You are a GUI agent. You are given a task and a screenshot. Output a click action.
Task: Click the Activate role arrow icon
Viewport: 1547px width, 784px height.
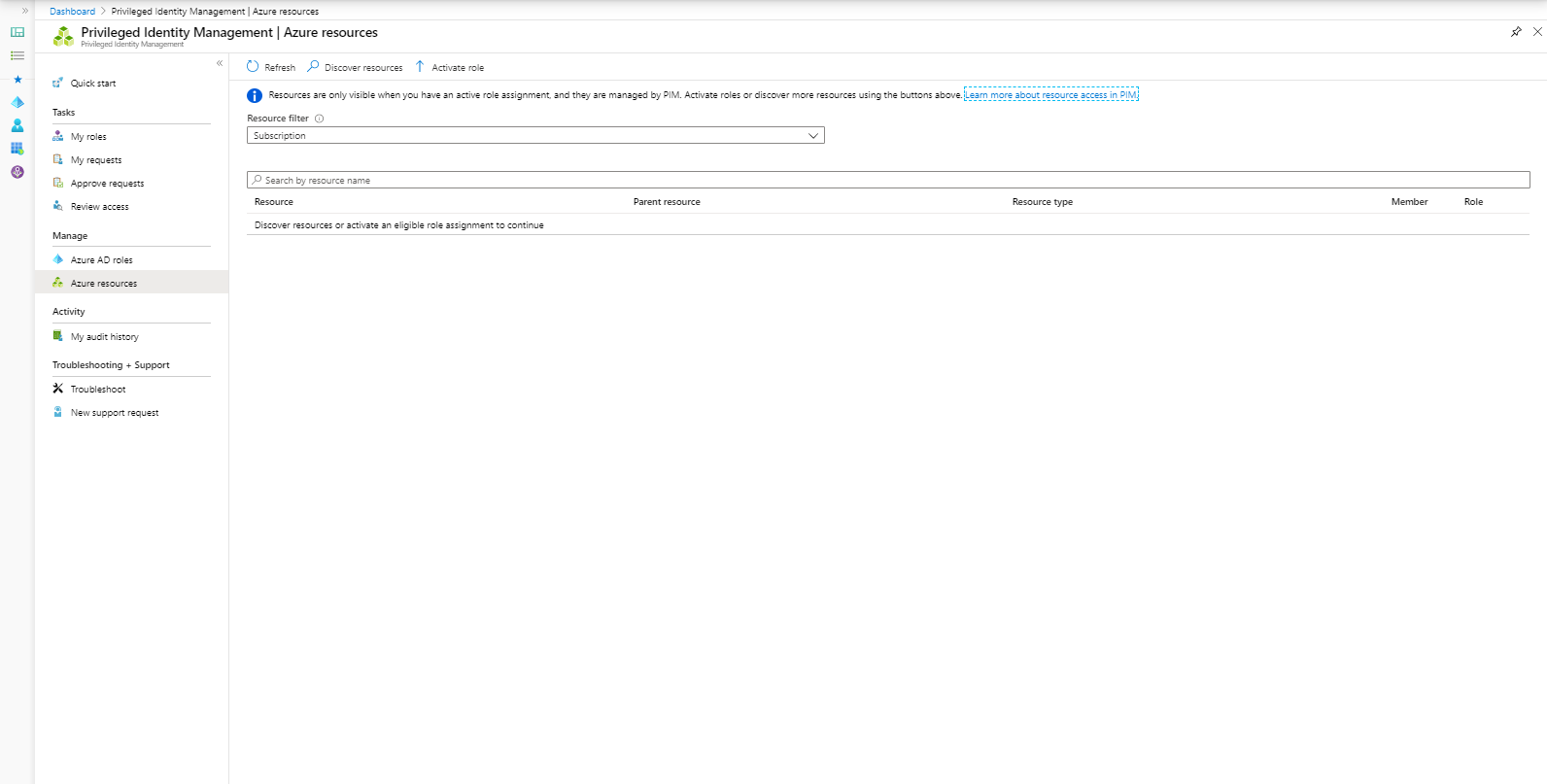[420, 67]
